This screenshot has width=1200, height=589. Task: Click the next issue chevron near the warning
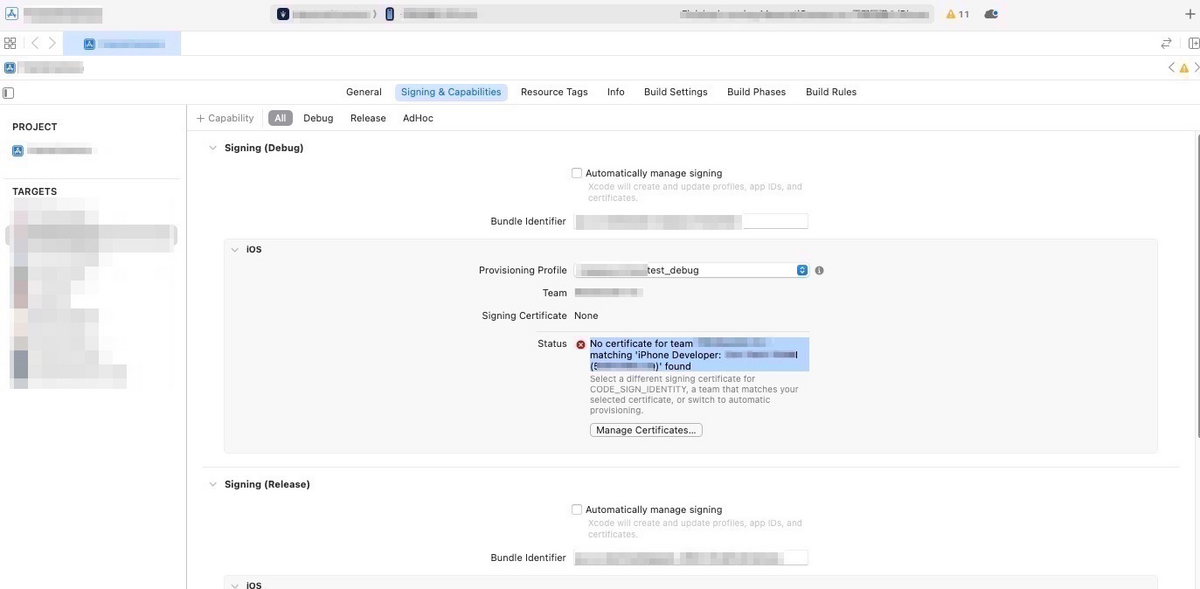coord(1194,67)
